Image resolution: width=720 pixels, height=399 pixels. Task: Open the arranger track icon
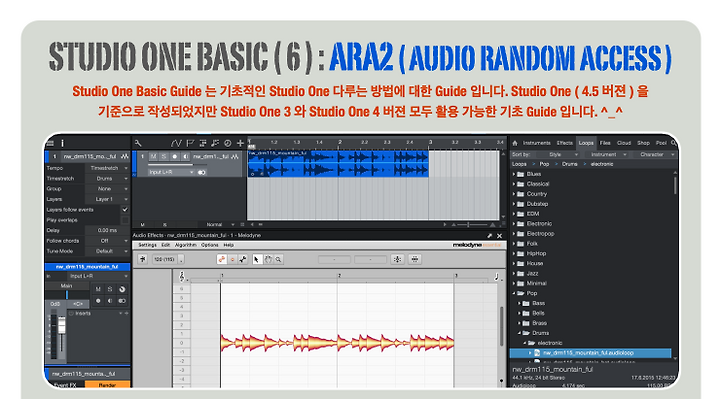(202, 143)
